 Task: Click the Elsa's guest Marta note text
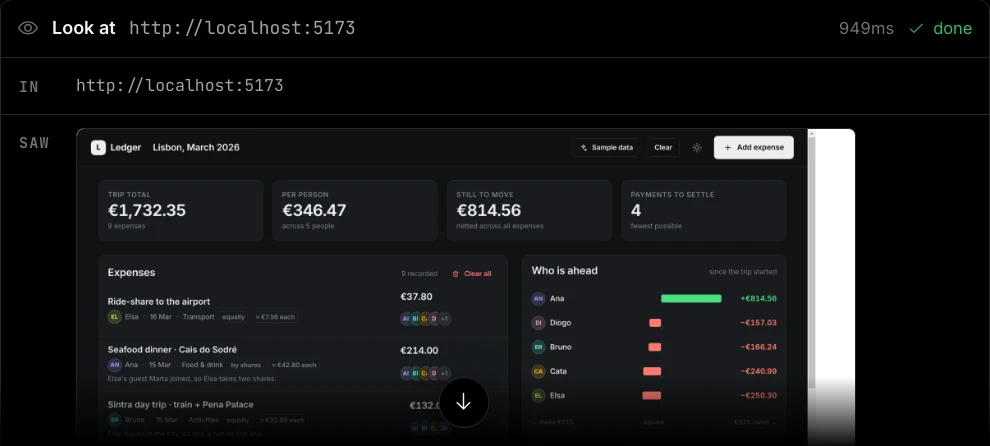click(x=191, y=378)
